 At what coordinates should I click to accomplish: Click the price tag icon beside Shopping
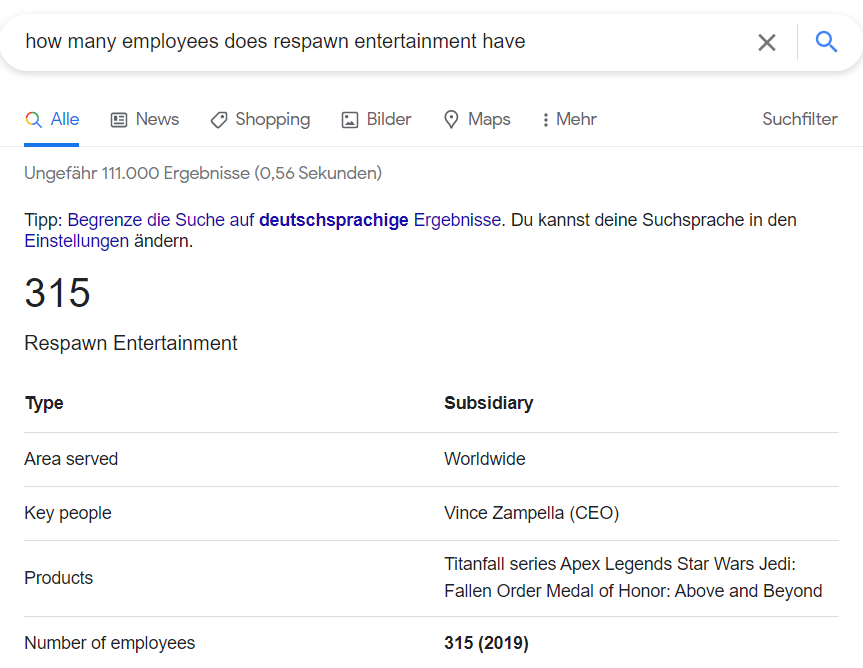219,120
